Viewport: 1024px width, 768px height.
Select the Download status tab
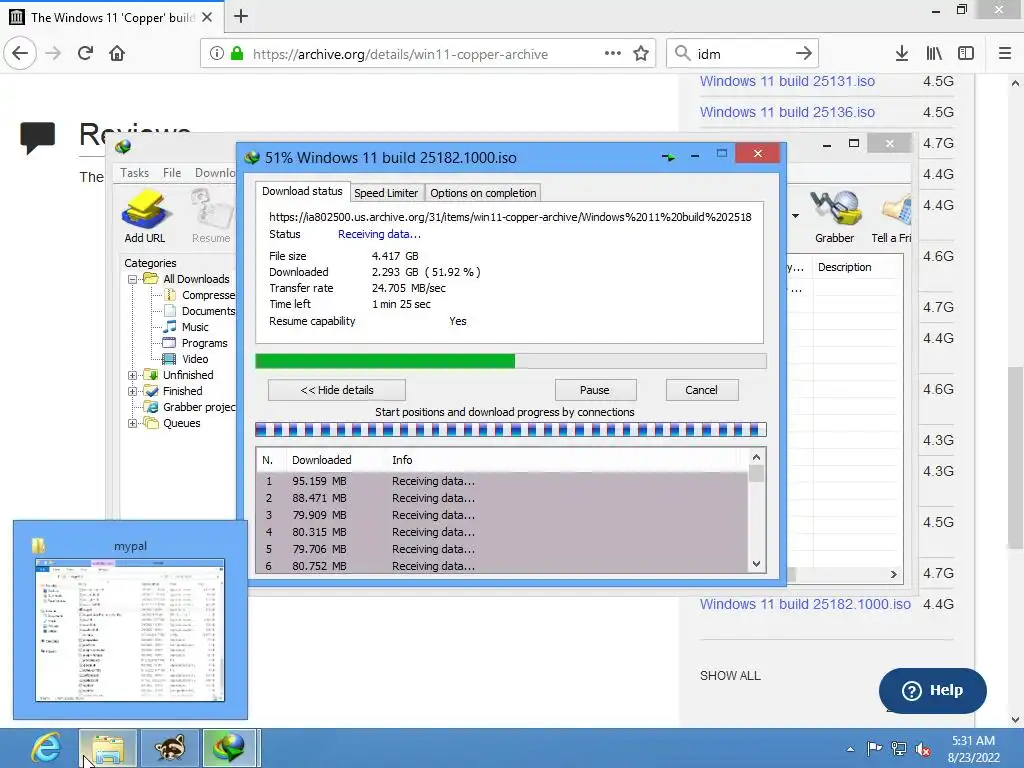302,191
